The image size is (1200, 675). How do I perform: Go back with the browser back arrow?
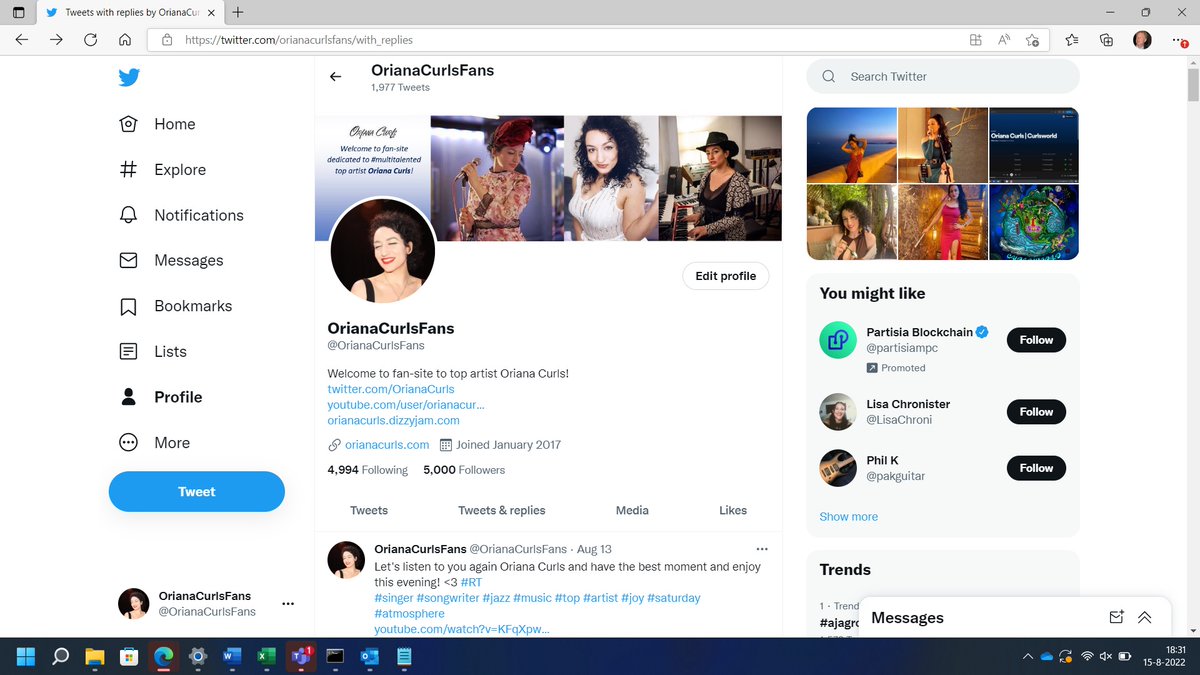[x=22, y=40]
